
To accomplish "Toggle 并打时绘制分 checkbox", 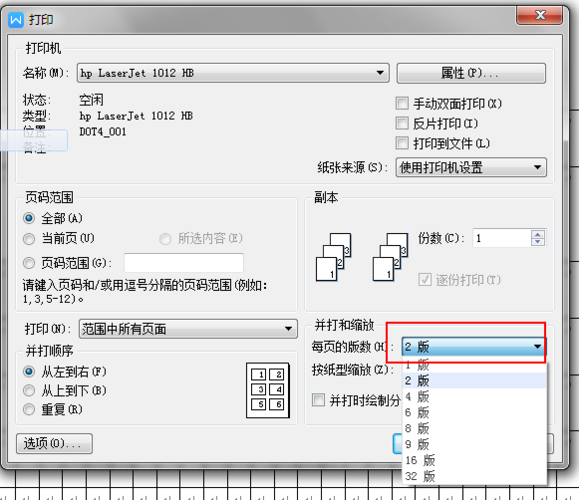I will point(318,400).
